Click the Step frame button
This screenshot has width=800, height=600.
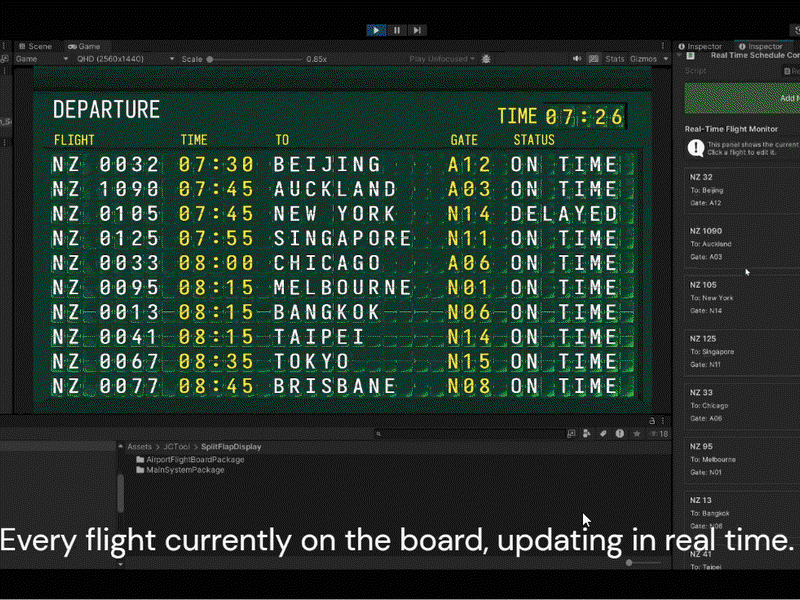click(x=417, y=30)
